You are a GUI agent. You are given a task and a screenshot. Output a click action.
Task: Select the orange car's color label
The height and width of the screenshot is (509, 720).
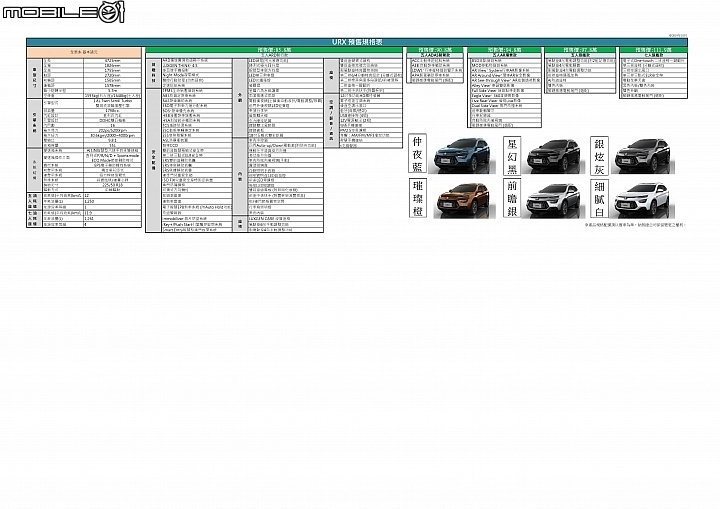click(x=417, y=198)
